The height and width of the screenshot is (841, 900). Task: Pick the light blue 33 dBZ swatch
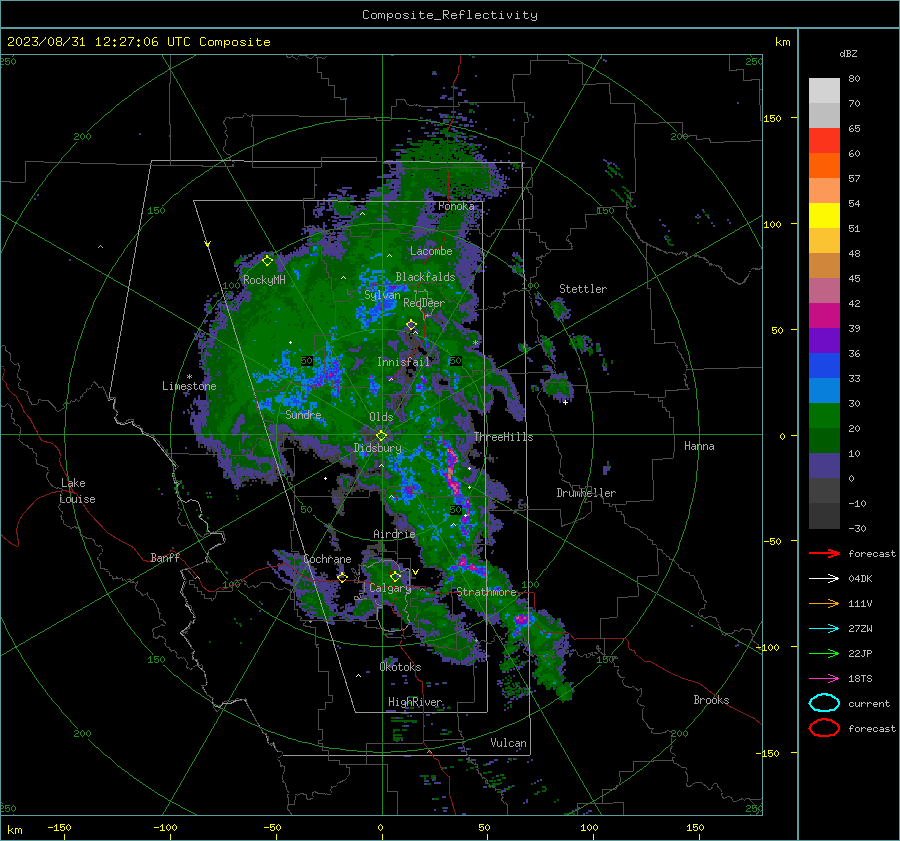[x=824, y=390]
